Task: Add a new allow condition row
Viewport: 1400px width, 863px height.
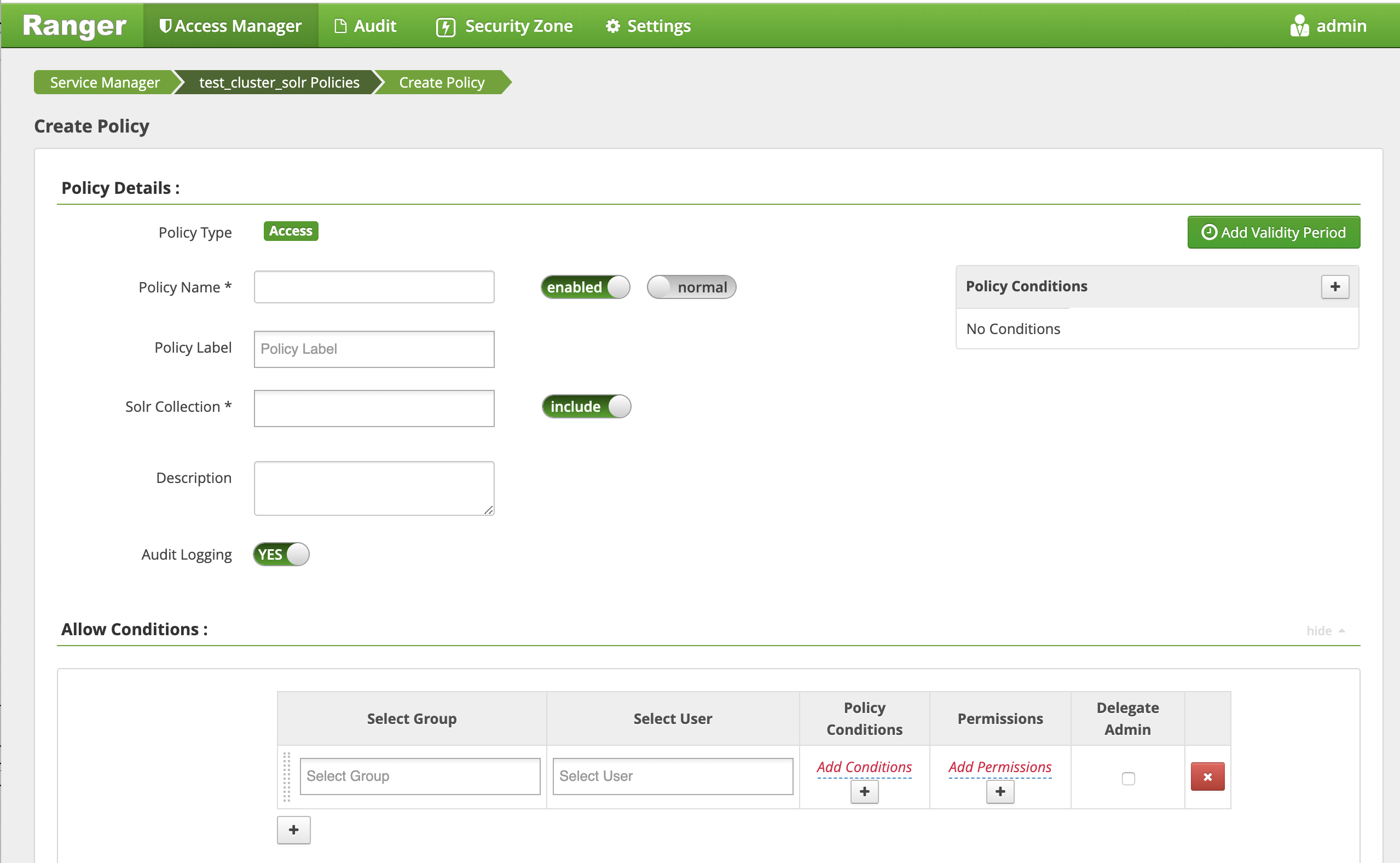Action: pyautogui.click(x=293, y=830)
